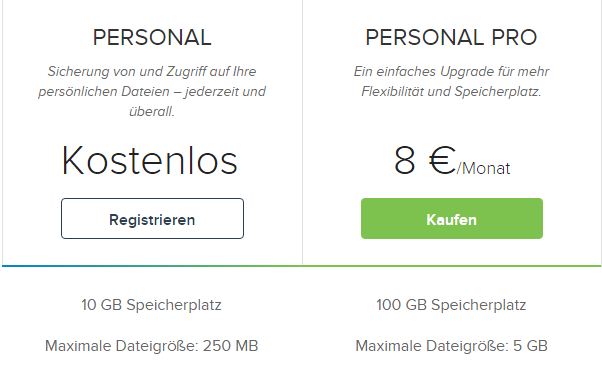Click 'Flexibilität und Speicherplatz.' text line

click(x=452, y=92)
